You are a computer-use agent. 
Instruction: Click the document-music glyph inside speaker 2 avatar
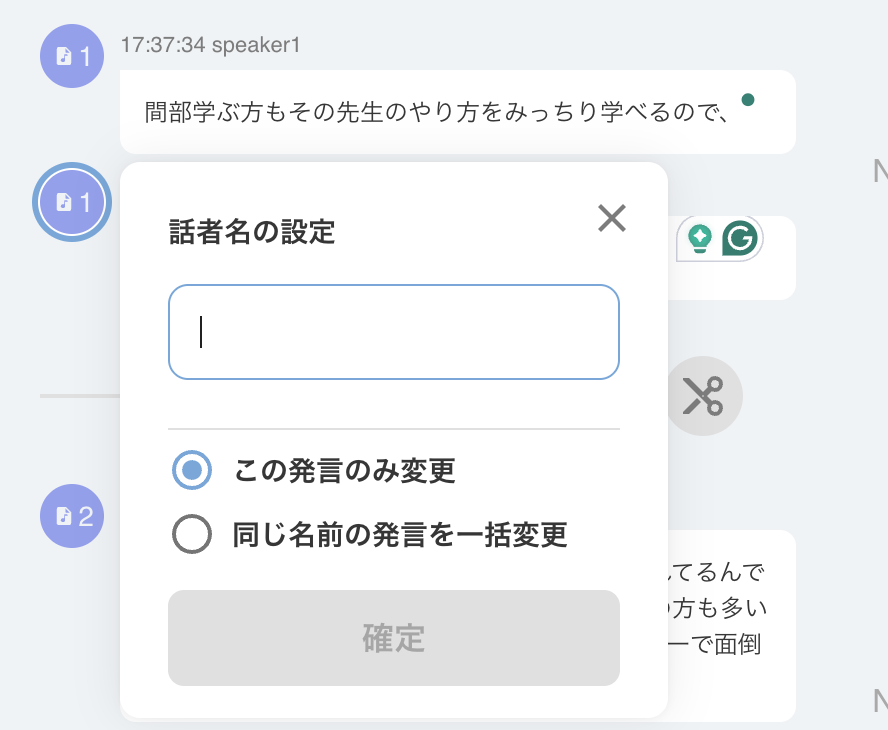point(63,516)
